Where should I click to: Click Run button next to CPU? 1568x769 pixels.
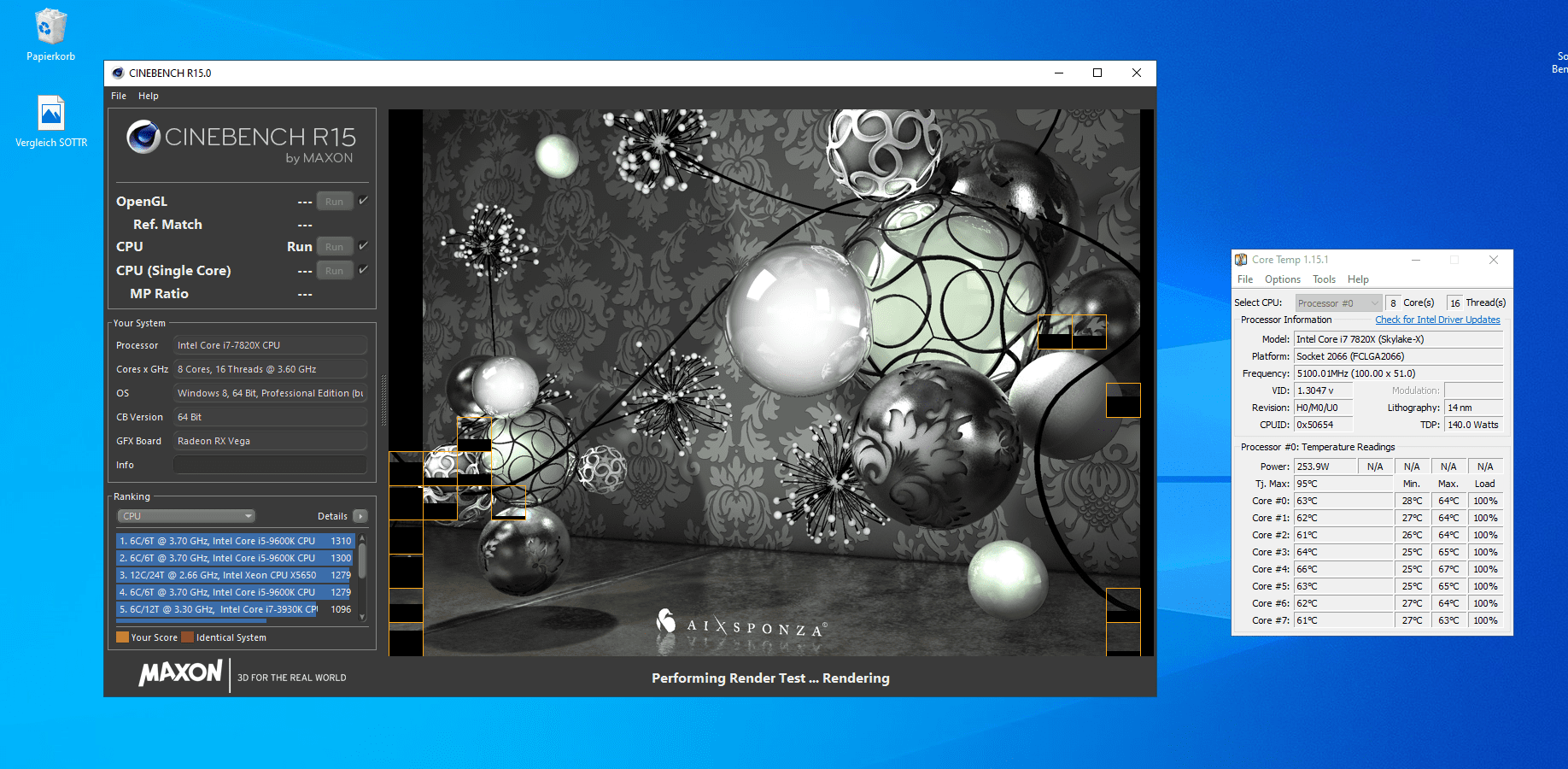point(334,247)
